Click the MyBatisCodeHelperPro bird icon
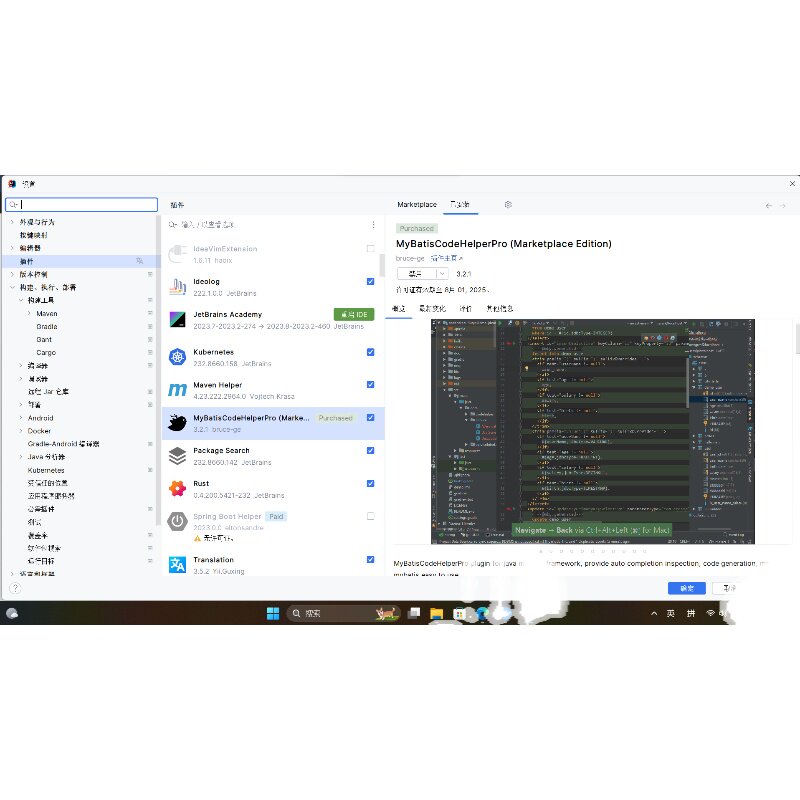This screenshot has height=800, width=800. pos(177,422)
